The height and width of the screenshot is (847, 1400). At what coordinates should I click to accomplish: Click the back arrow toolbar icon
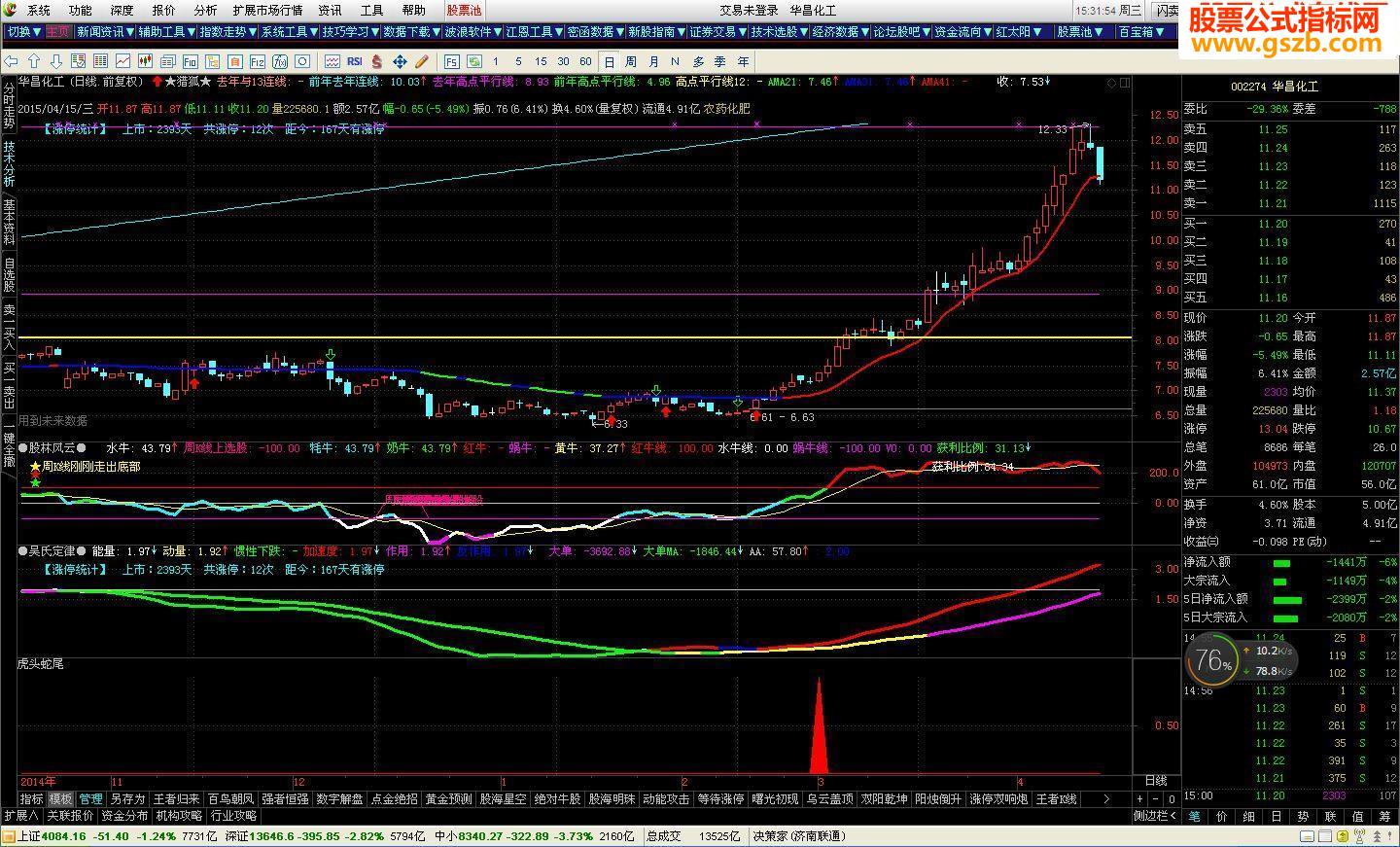pyautogui.click(x=11, y=61)
